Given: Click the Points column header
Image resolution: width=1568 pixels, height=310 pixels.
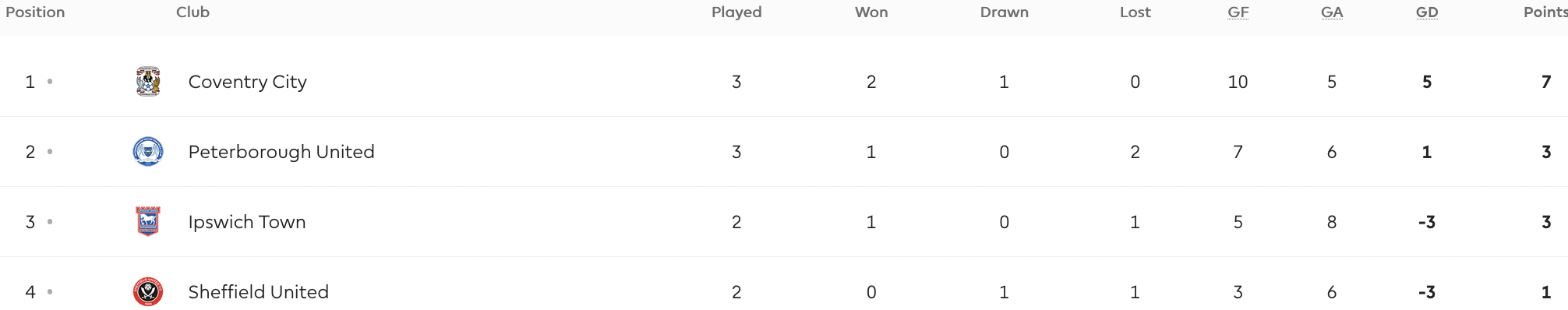Looking at the screenshot, I should [x=1545, y=12].
